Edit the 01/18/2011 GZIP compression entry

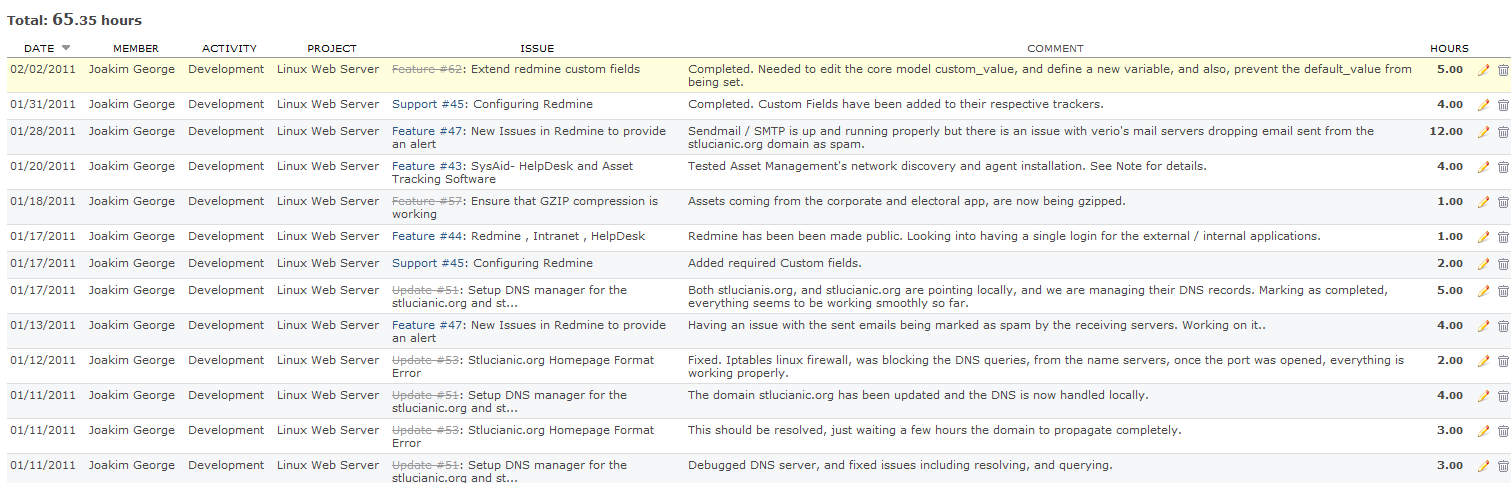click(x=1483, y=202)
